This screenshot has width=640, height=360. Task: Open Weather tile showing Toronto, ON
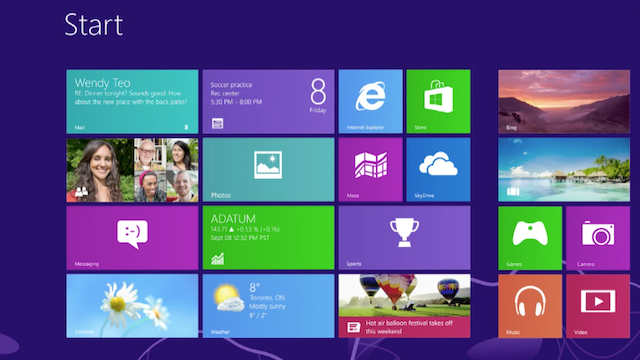[269, 306]
